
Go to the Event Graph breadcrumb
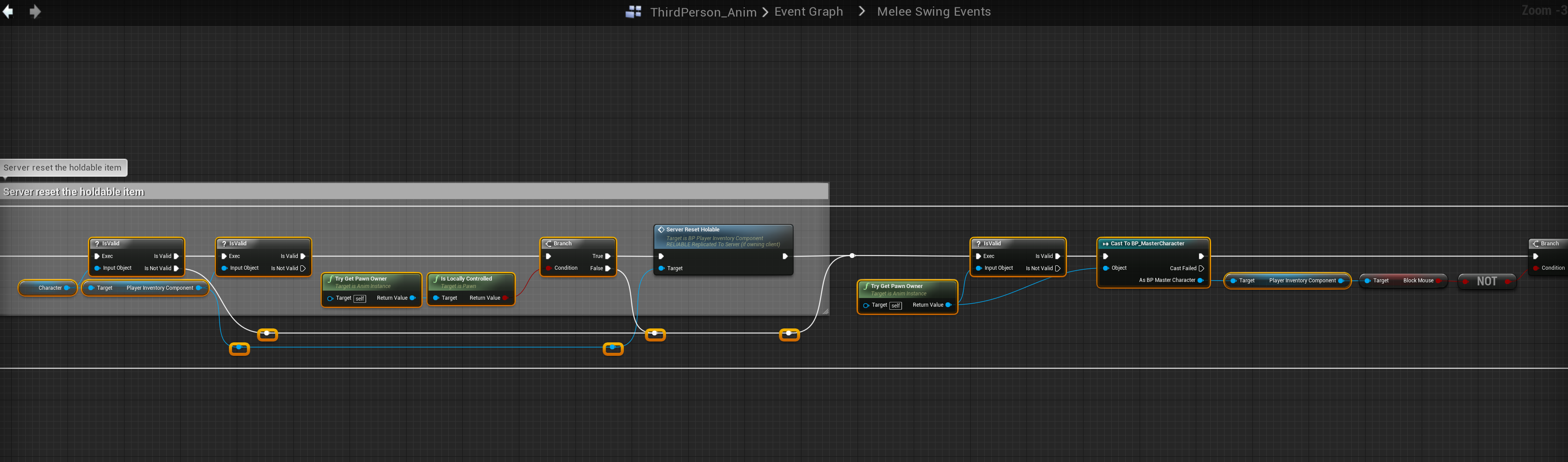tap(808, 12)
